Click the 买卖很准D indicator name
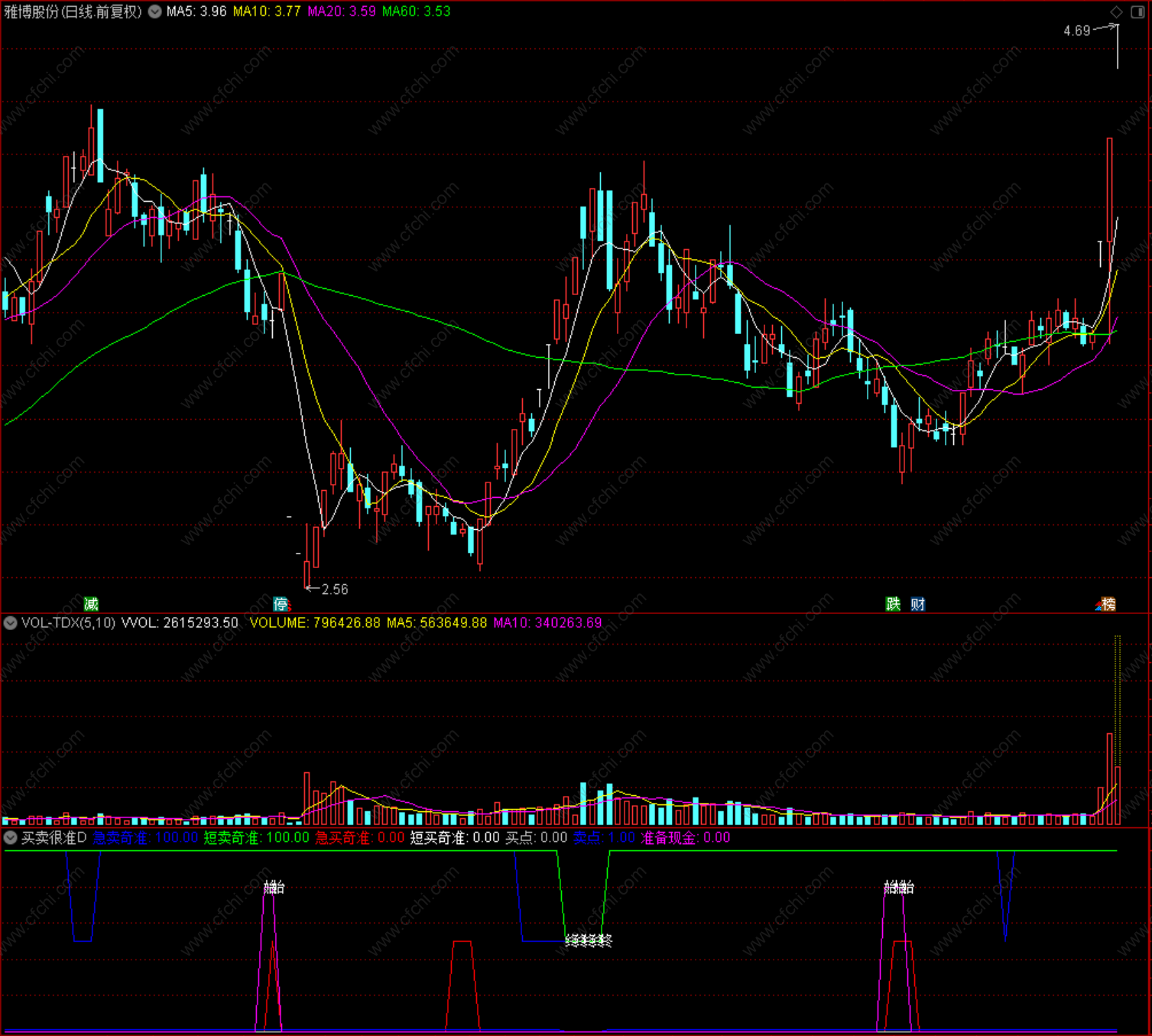This screenshot has width=1152, height=1036. pyautogui.click(x=54, y=838)
